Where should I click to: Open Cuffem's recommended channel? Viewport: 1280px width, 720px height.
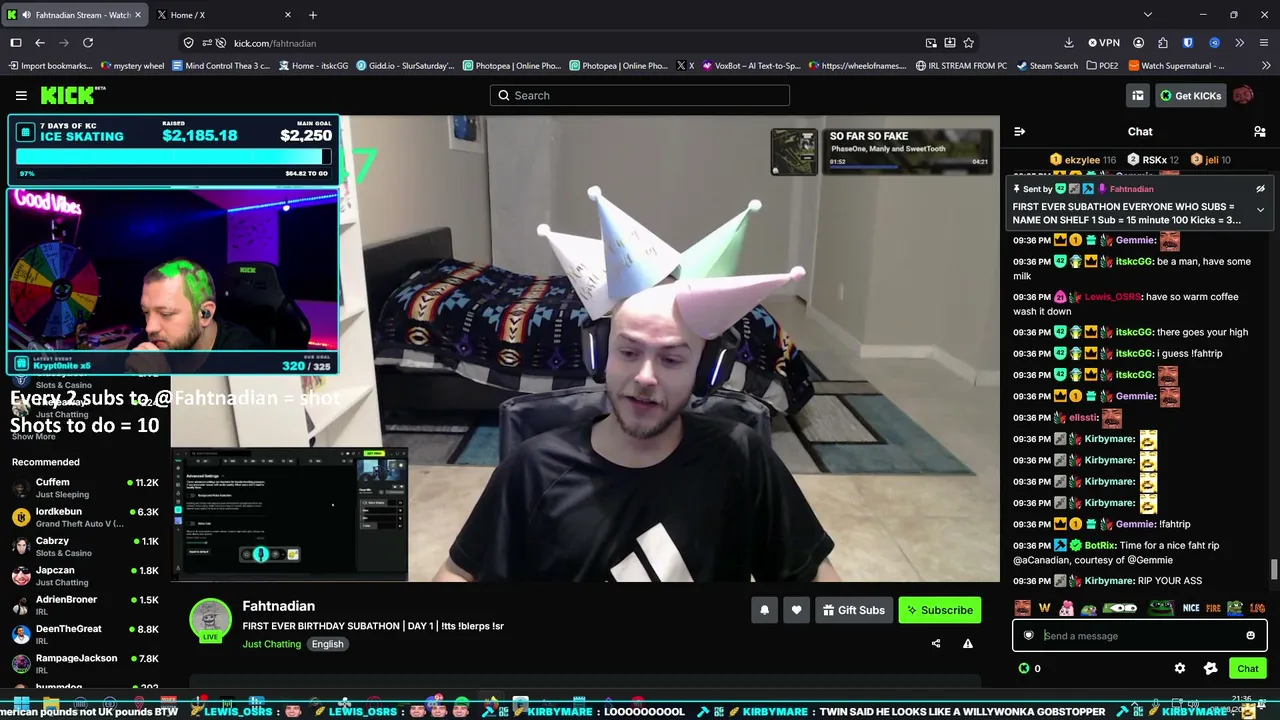85,488
